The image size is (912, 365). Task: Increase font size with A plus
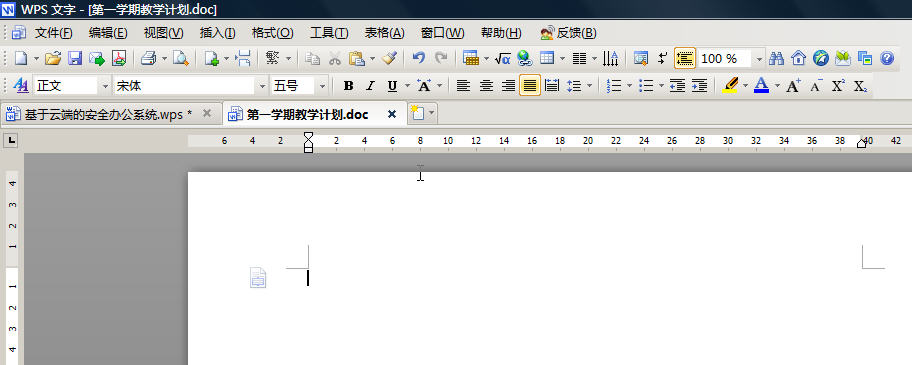793,86
